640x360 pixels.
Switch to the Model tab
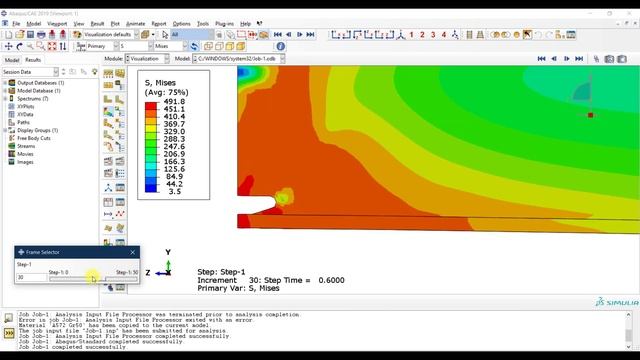click(x=12, y=60)
